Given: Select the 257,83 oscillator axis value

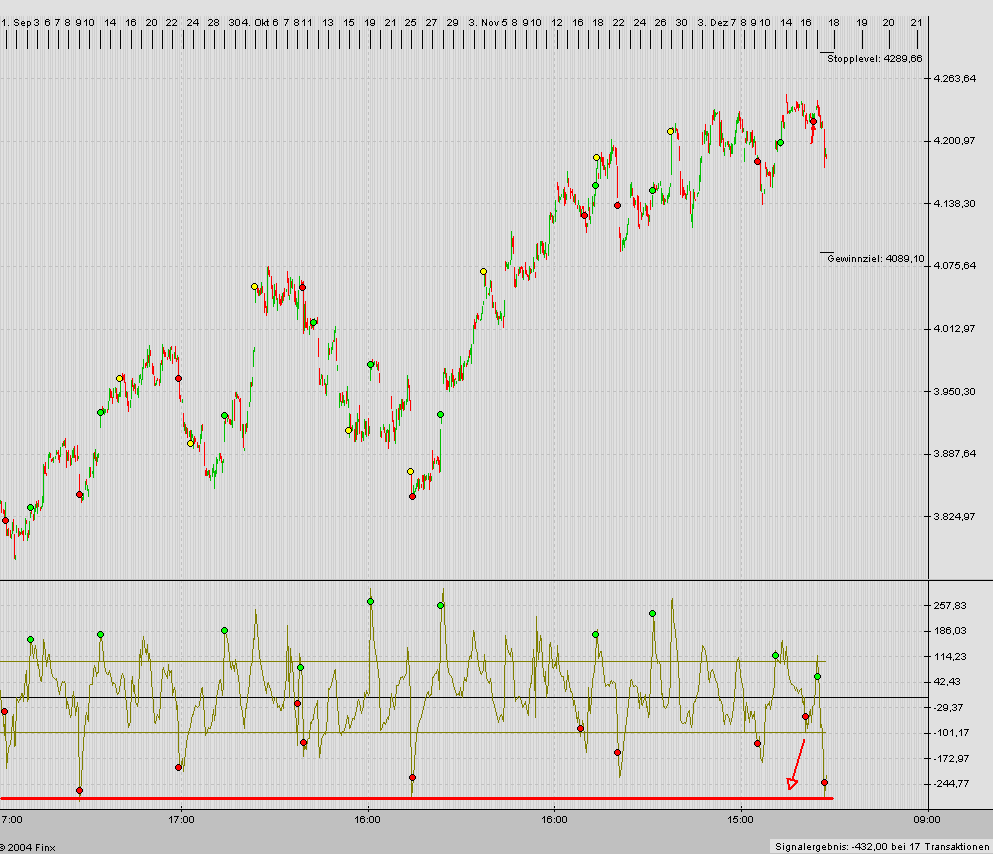Looking at the screenshot, I should pyautogui.click(x=950, y=606).
